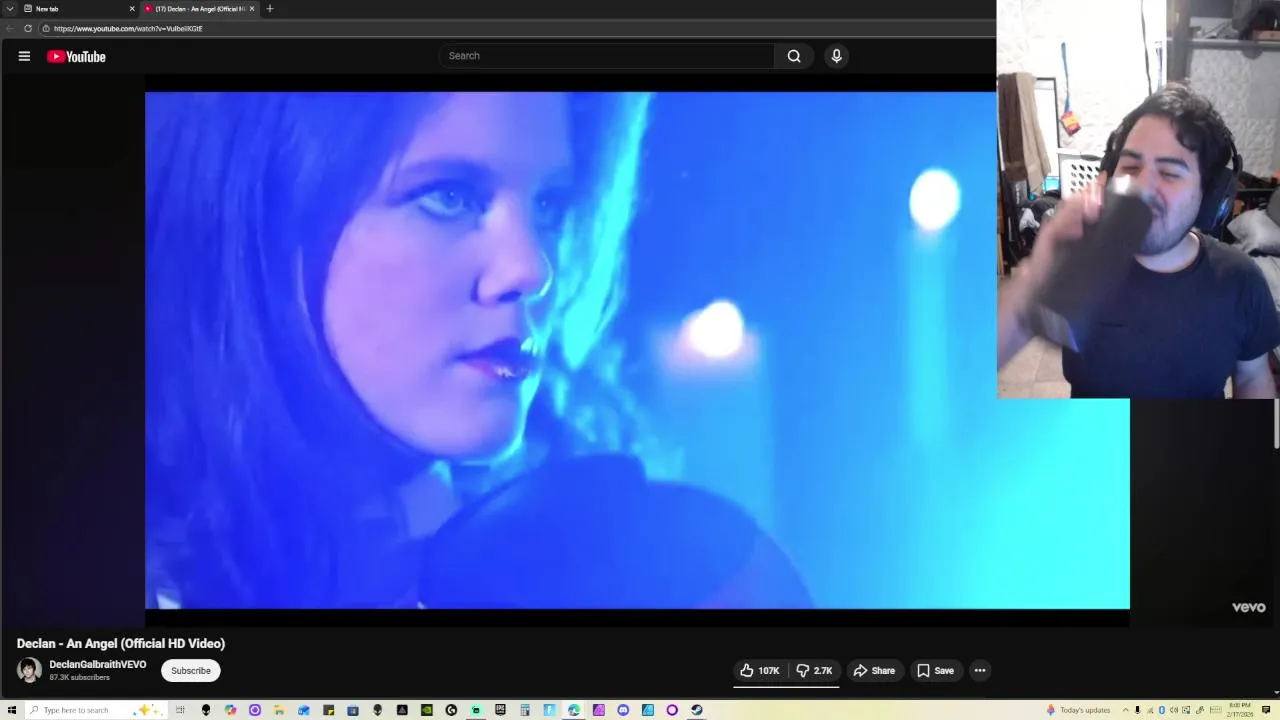
Task: Expand hidden system tray icons chevron
Action: 1125,710
